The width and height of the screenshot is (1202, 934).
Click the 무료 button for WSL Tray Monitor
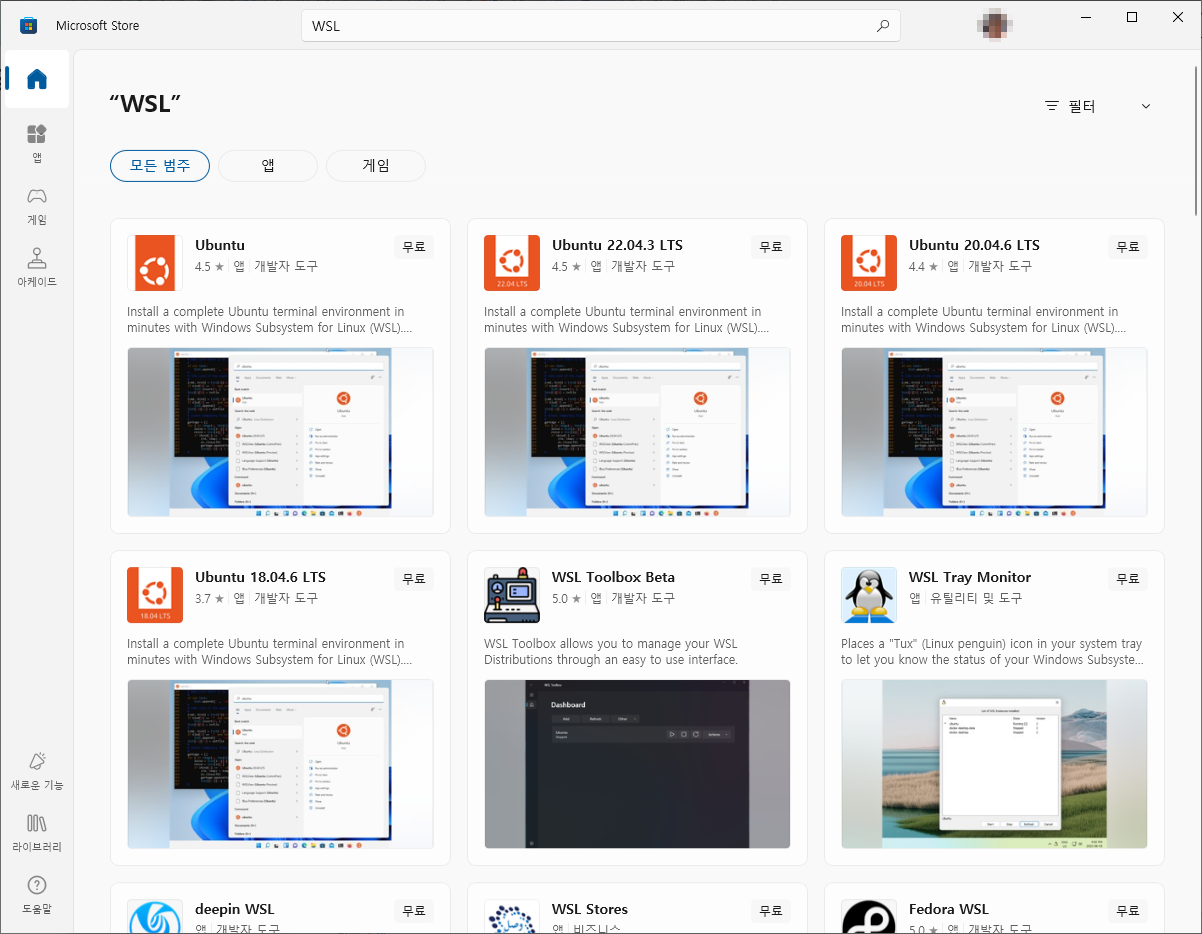(x=1128, y=579)
